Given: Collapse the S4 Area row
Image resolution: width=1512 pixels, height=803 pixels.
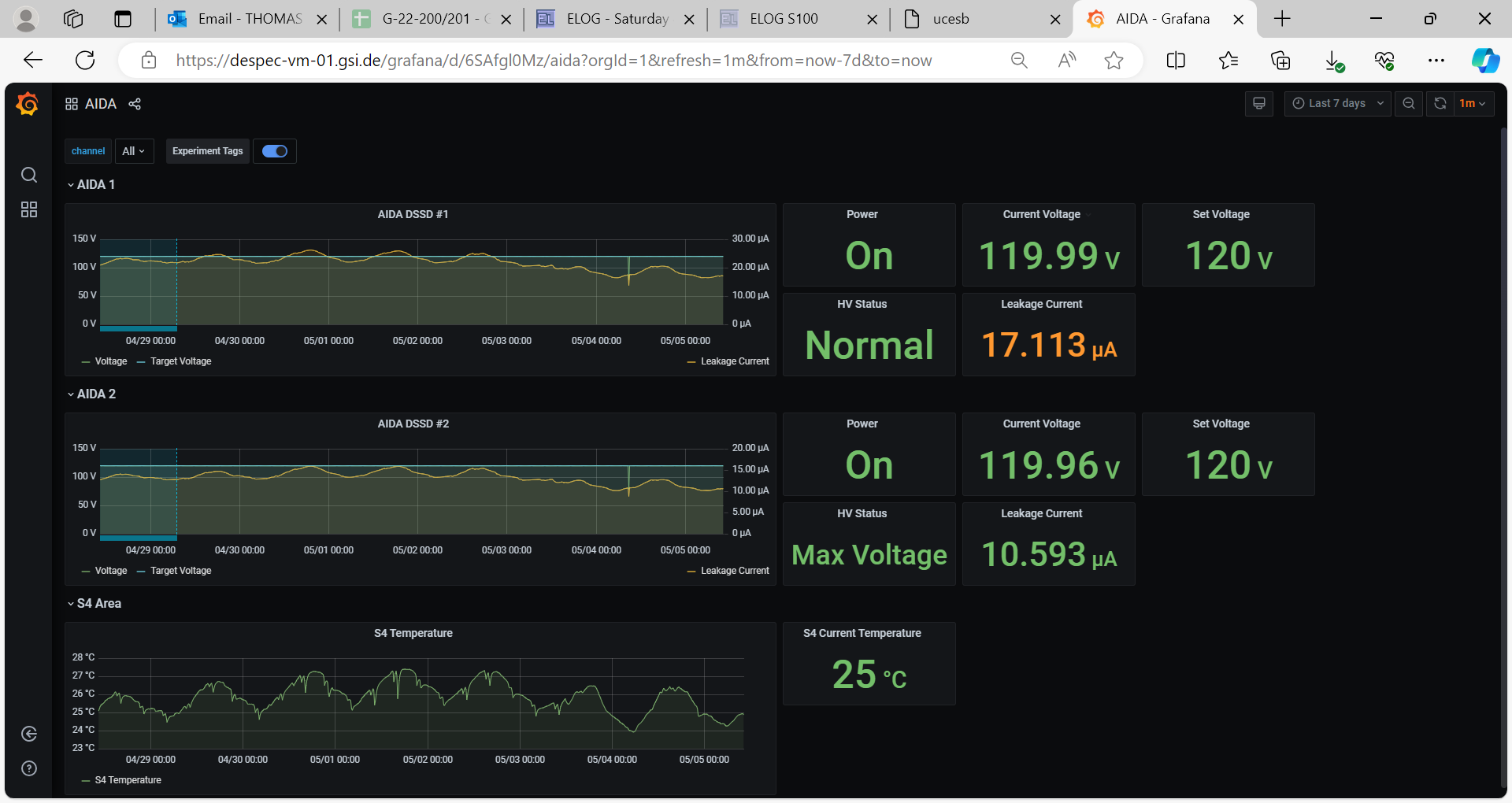Looking at the screenshot, I should (94, 603).
